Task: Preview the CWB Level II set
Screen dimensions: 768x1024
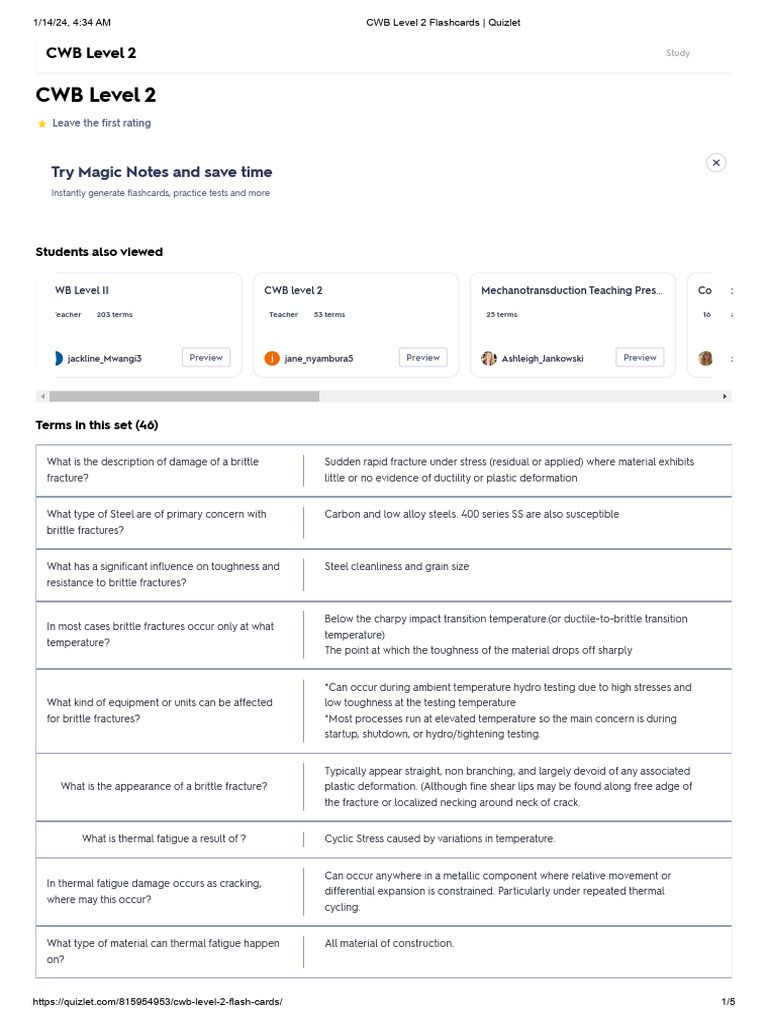Action: tap(206, 357)
